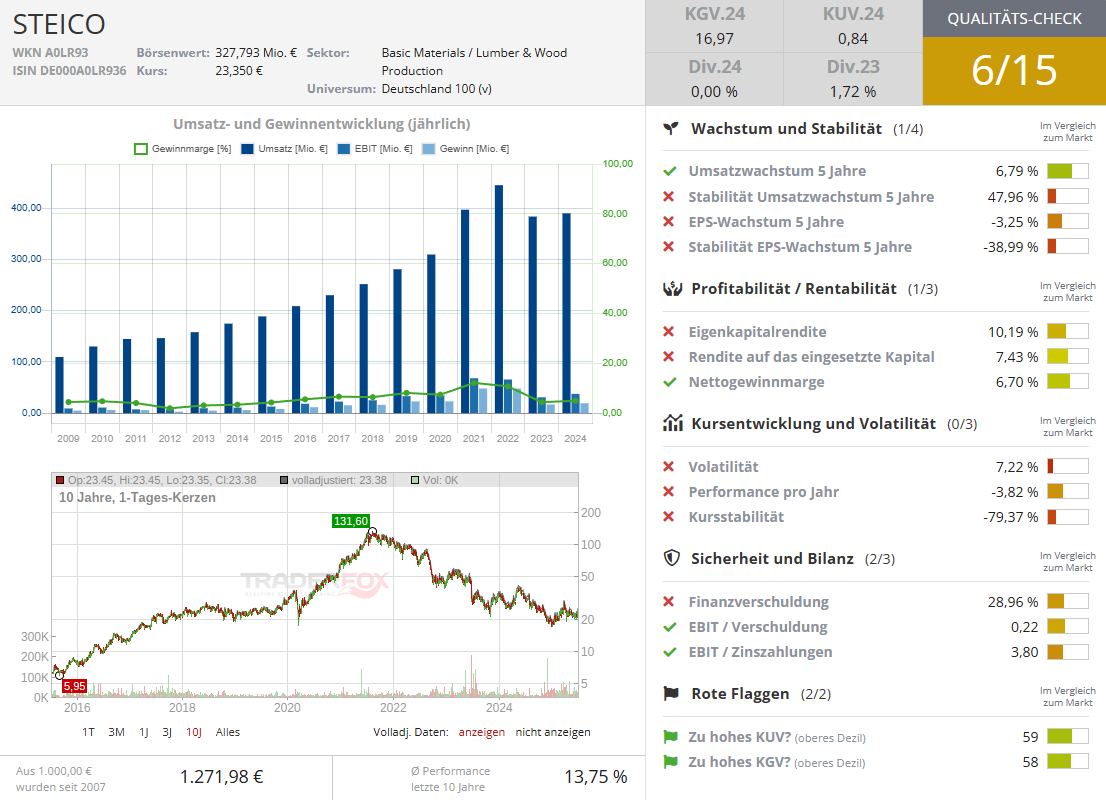Open the Finanzverschuldung metric
The width and height of the screenshot is (1106, 800).
click(759, 602)
